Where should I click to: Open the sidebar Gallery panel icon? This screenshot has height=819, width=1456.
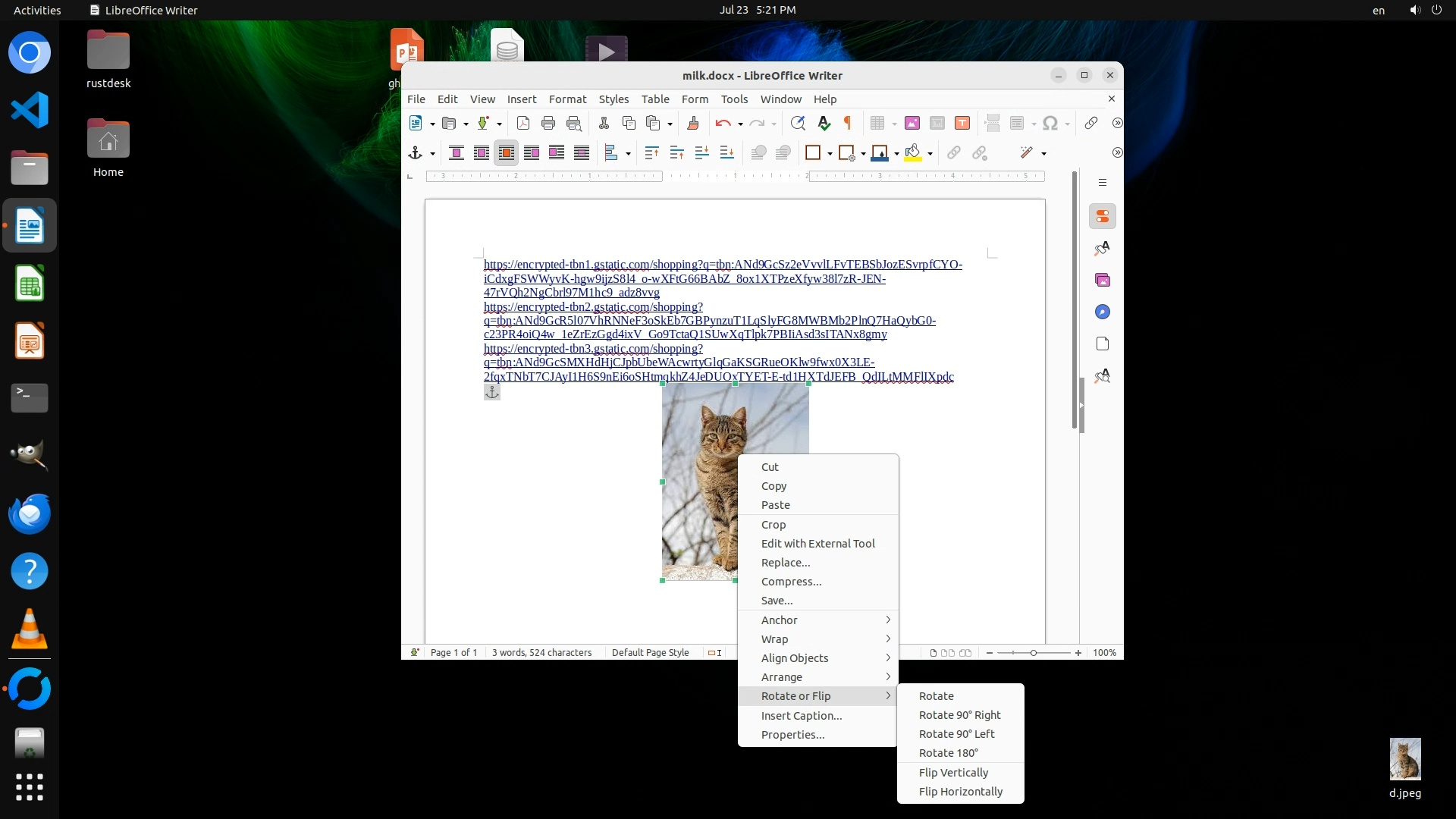pyautogui.click(x=1103, y=281)
